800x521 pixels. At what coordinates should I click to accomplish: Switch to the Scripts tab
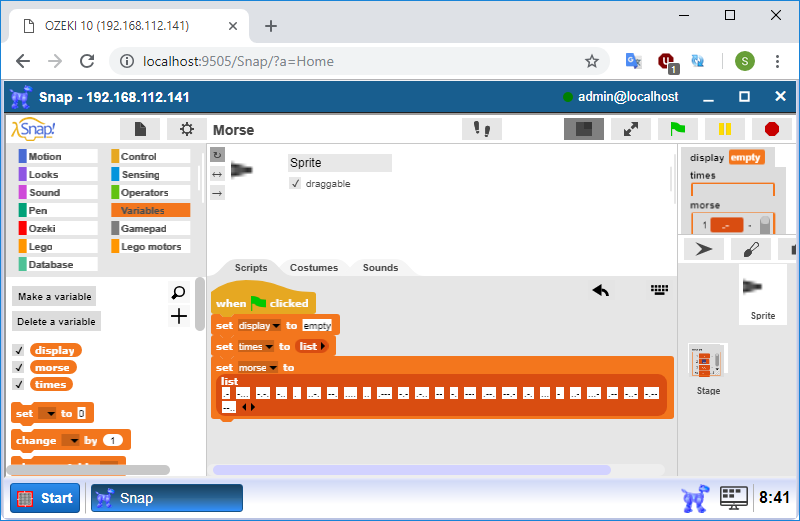251,267
